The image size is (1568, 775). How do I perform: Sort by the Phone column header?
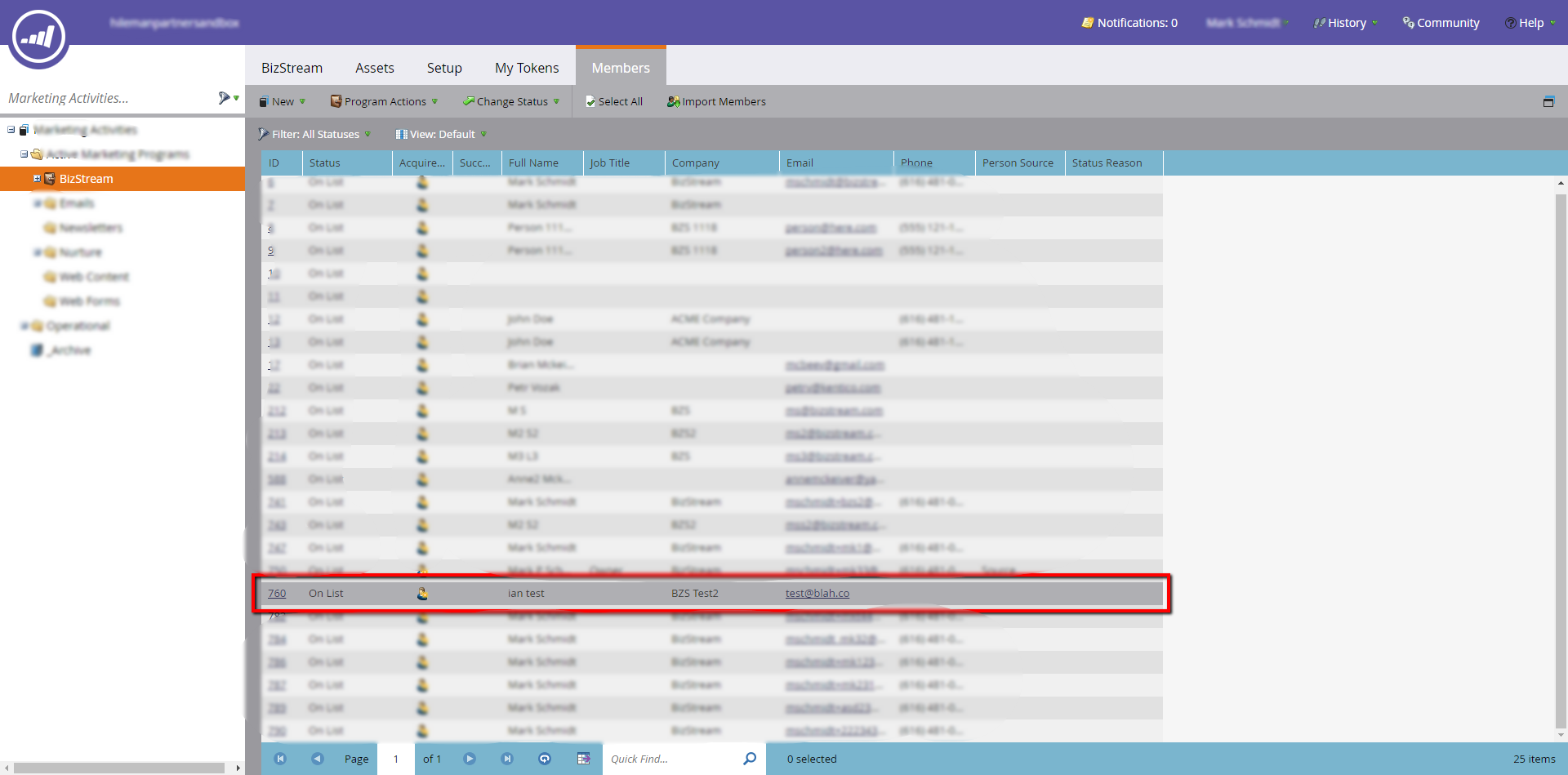click(x=934, y=163)
